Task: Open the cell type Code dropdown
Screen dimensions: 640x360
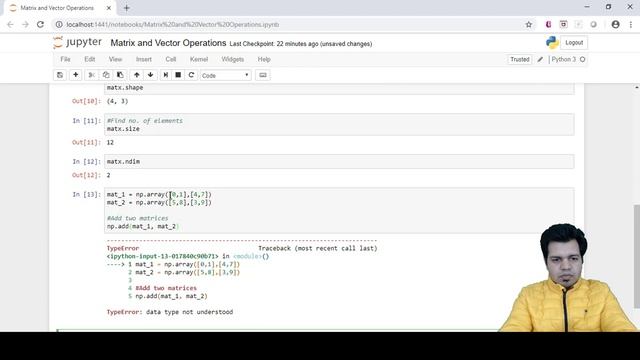Action: (x=225, y=76)
